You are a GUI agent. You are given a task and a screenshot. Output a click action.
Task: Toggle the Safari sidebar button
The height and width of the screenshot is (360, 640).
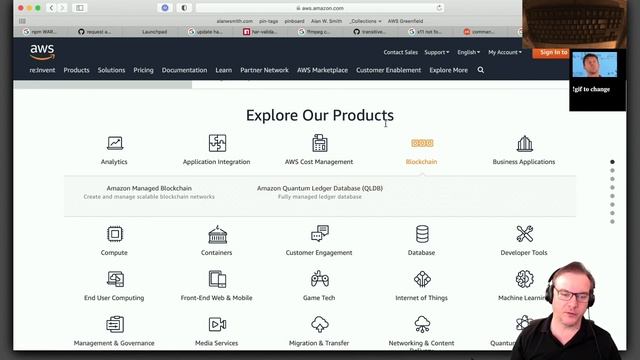(80, 8)
